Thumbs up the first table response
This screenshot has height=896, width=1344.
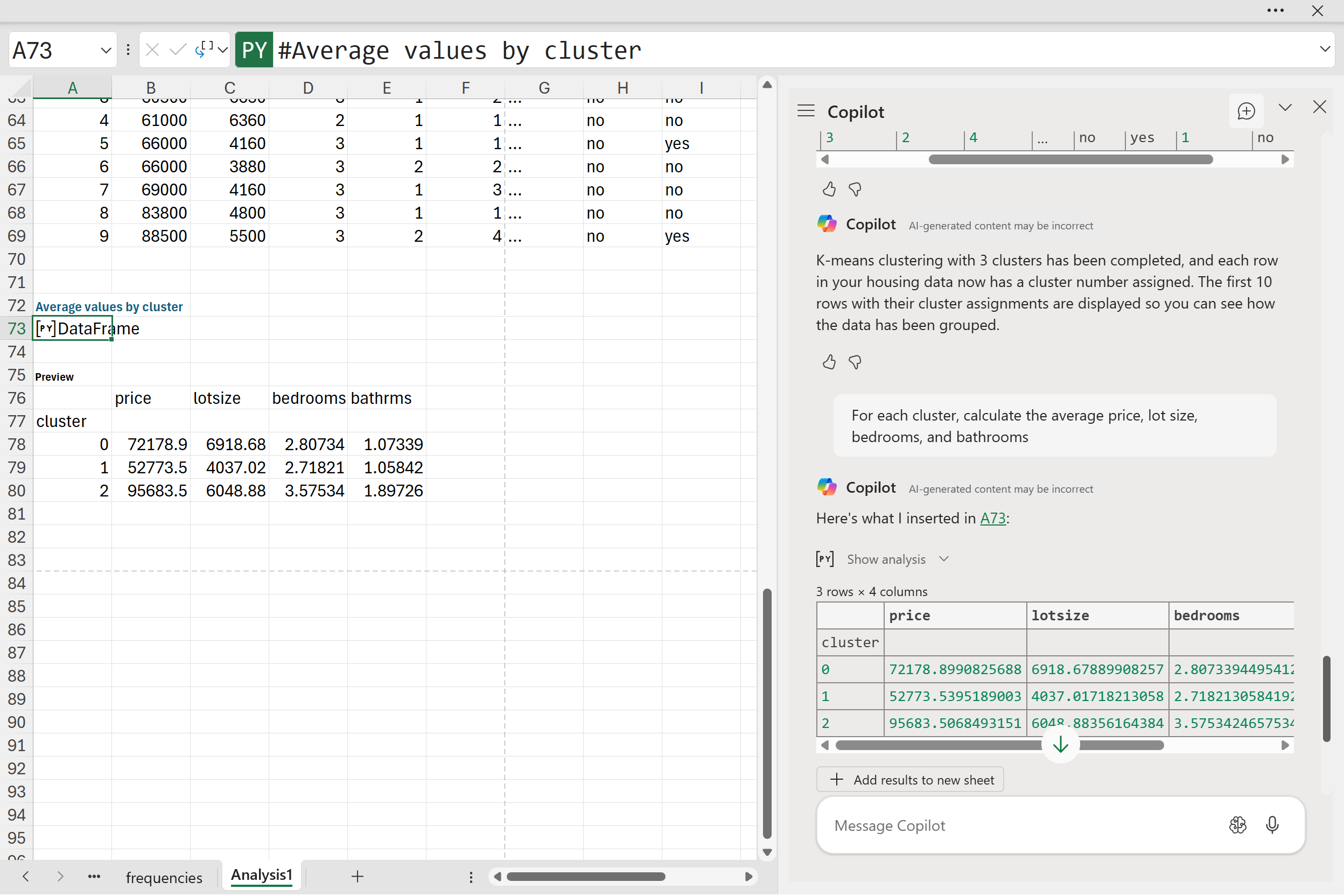(829, 189)
